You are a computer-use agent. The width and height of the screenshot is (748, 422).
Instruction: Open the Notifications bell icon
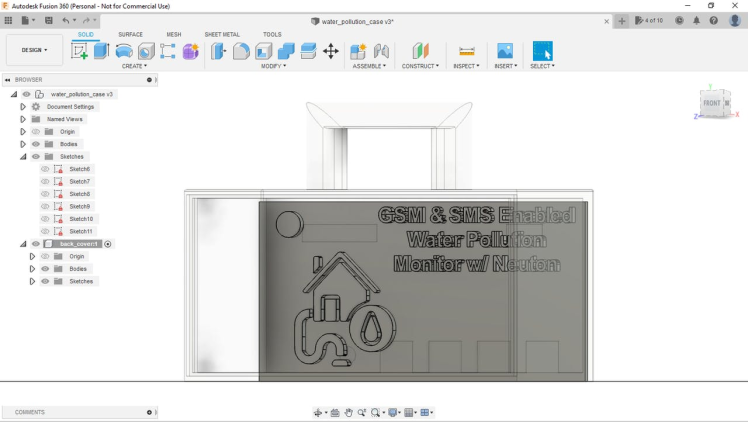(696, 21)
